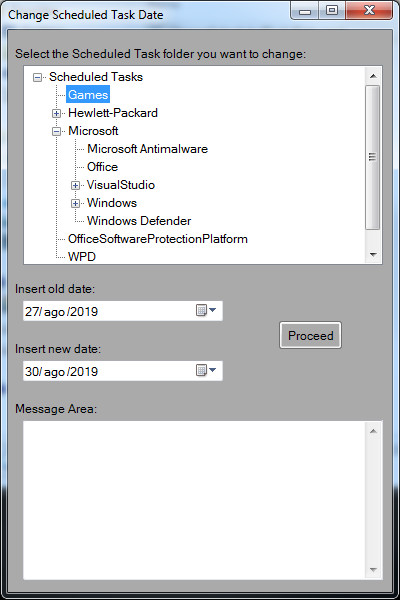This screenshot has width=400, height=600.
Task: Select the Games folder
Action: tap(88, 95)
